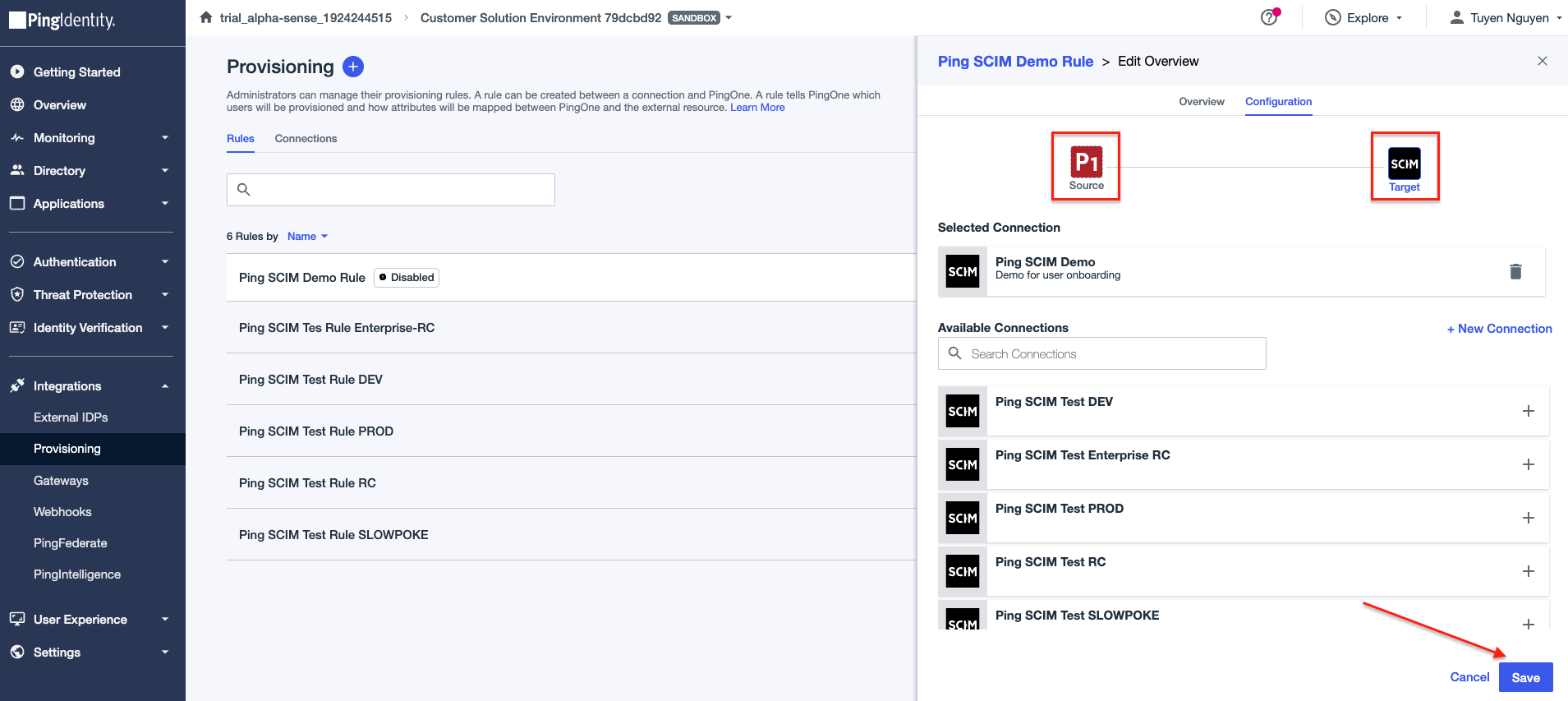Click SCIM icon of Ping SCIM Test PROD
The image size is (1568, 701).
pyautogui.click(x=963, y=518)
